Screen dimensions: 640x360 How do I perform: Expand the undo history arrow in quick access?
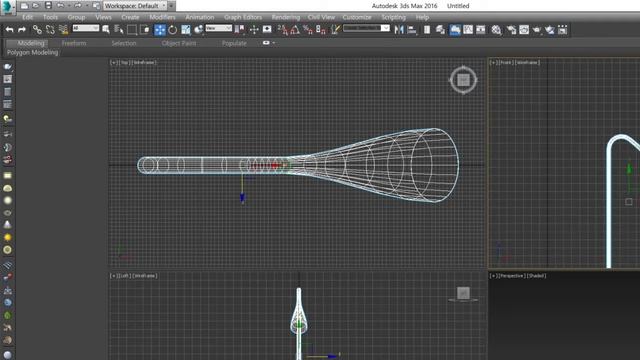69,6
